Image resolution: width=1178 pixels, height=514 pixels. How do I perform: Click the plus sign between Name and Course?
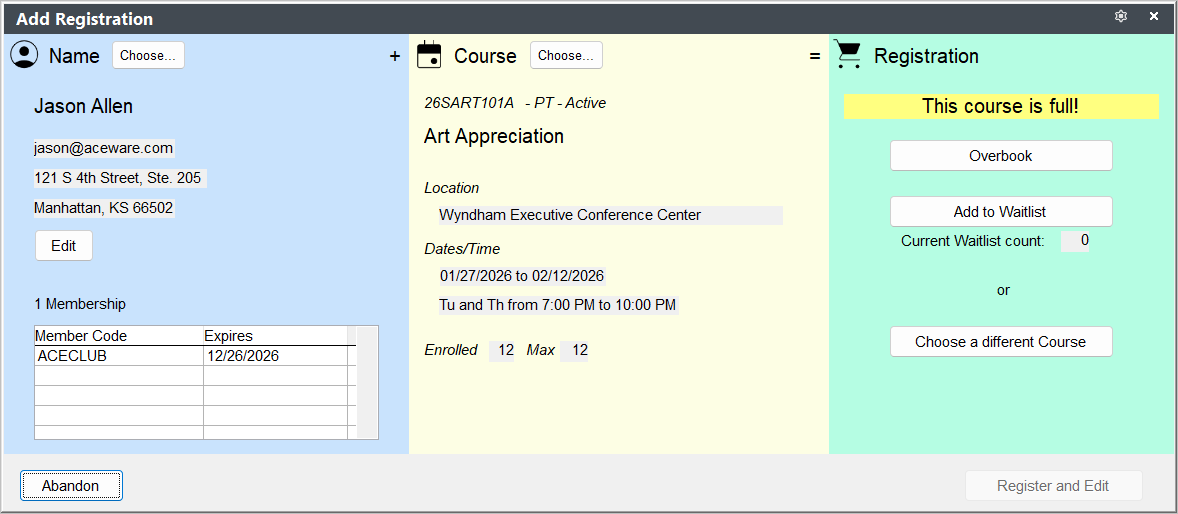click(395, 56)
